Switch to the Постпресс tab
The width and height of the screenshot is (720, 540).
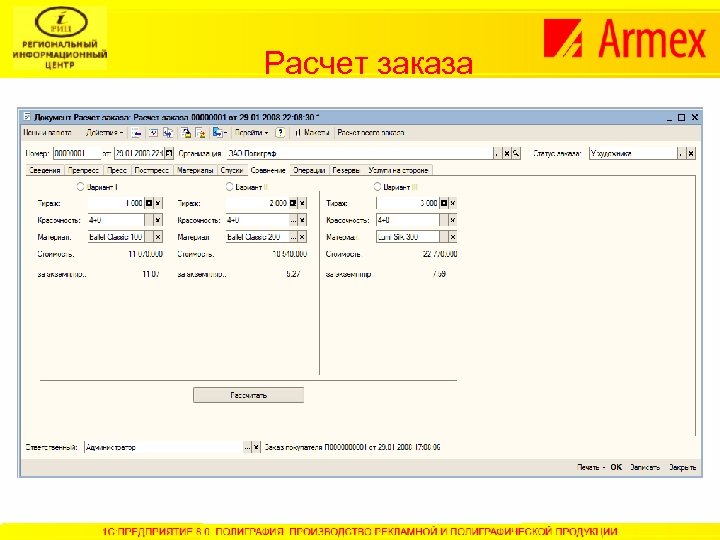(x=152, y=170)
